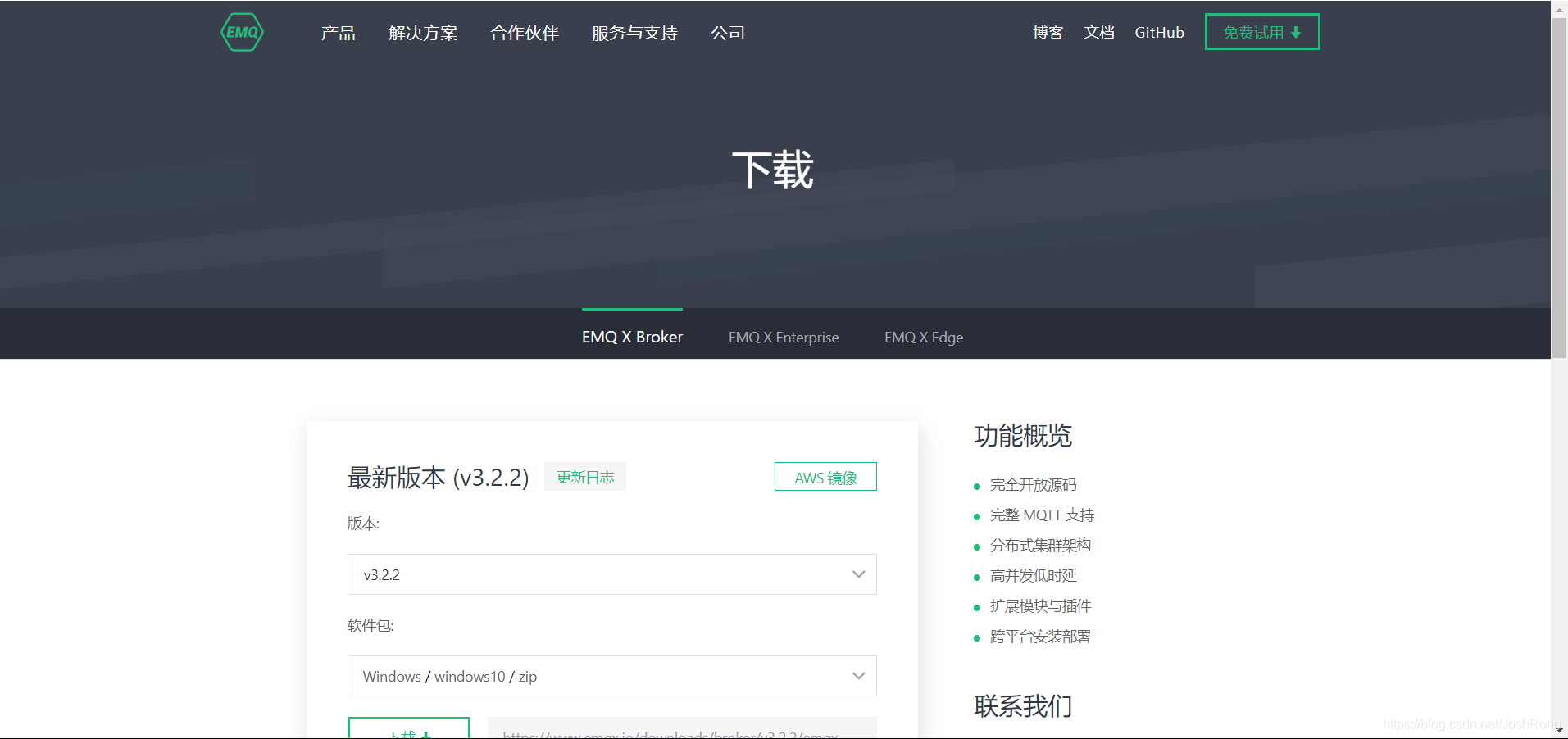1568x739 pixels.
Task: Click the 功能概览 heading
Action: click(1023, 435)
